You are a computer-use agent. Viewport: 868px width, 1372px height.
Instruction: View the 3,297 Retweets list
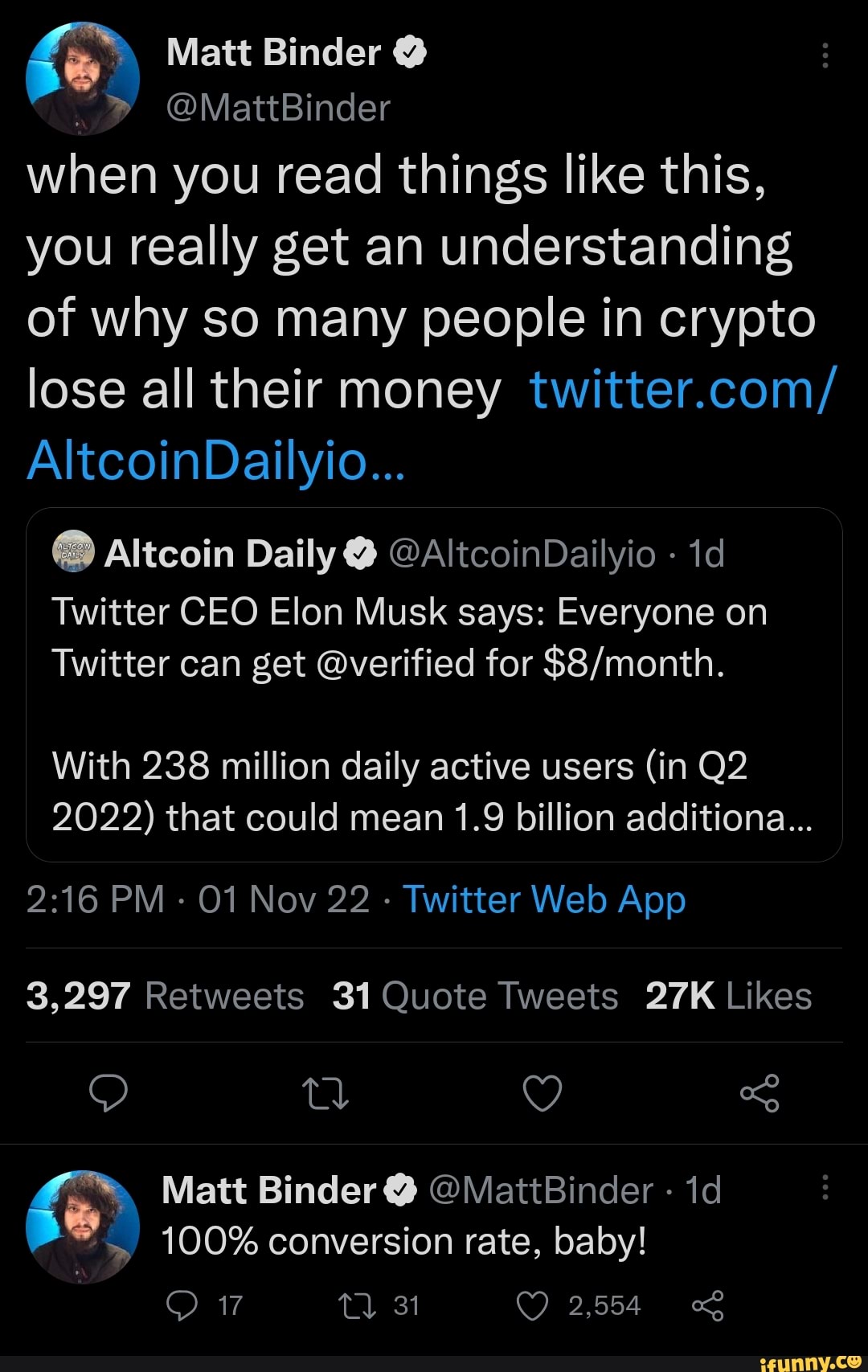(165, 997)
